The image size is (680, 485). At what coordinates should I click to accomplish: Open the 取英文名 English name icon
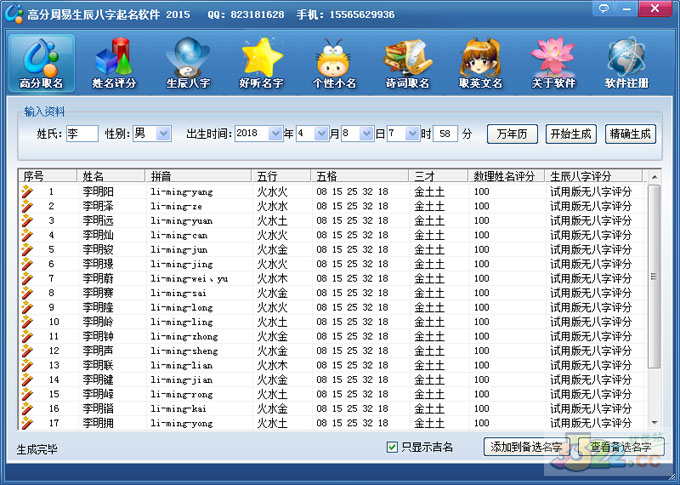click(480, 62)
